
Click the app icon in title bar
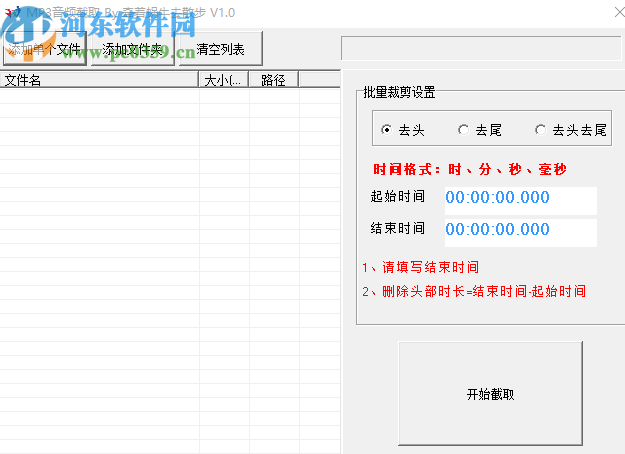(x=12, y=12)
